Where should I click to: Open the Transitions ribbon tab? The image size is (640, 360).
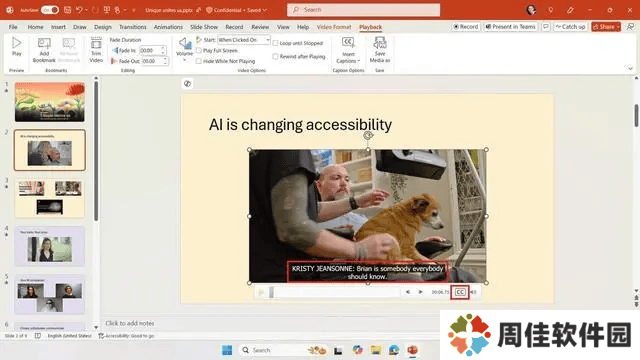point(133,27)
